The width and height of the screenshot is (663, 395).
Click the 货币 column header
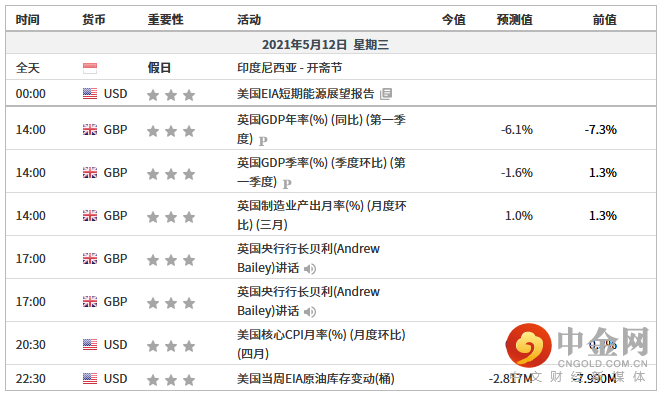pyautogui.click(x=93, y=20)
